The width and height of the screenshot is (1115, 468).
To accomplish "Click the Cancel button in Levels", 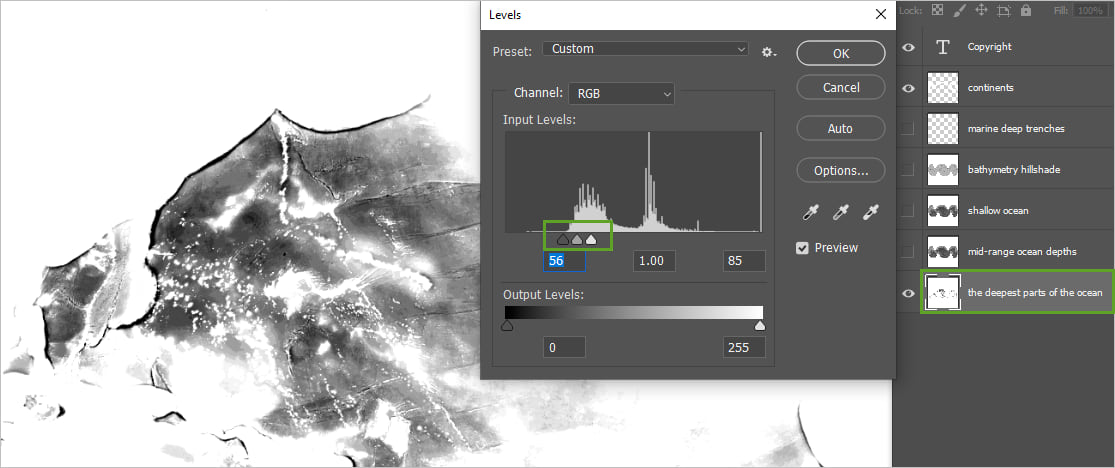I will point(841,87).
